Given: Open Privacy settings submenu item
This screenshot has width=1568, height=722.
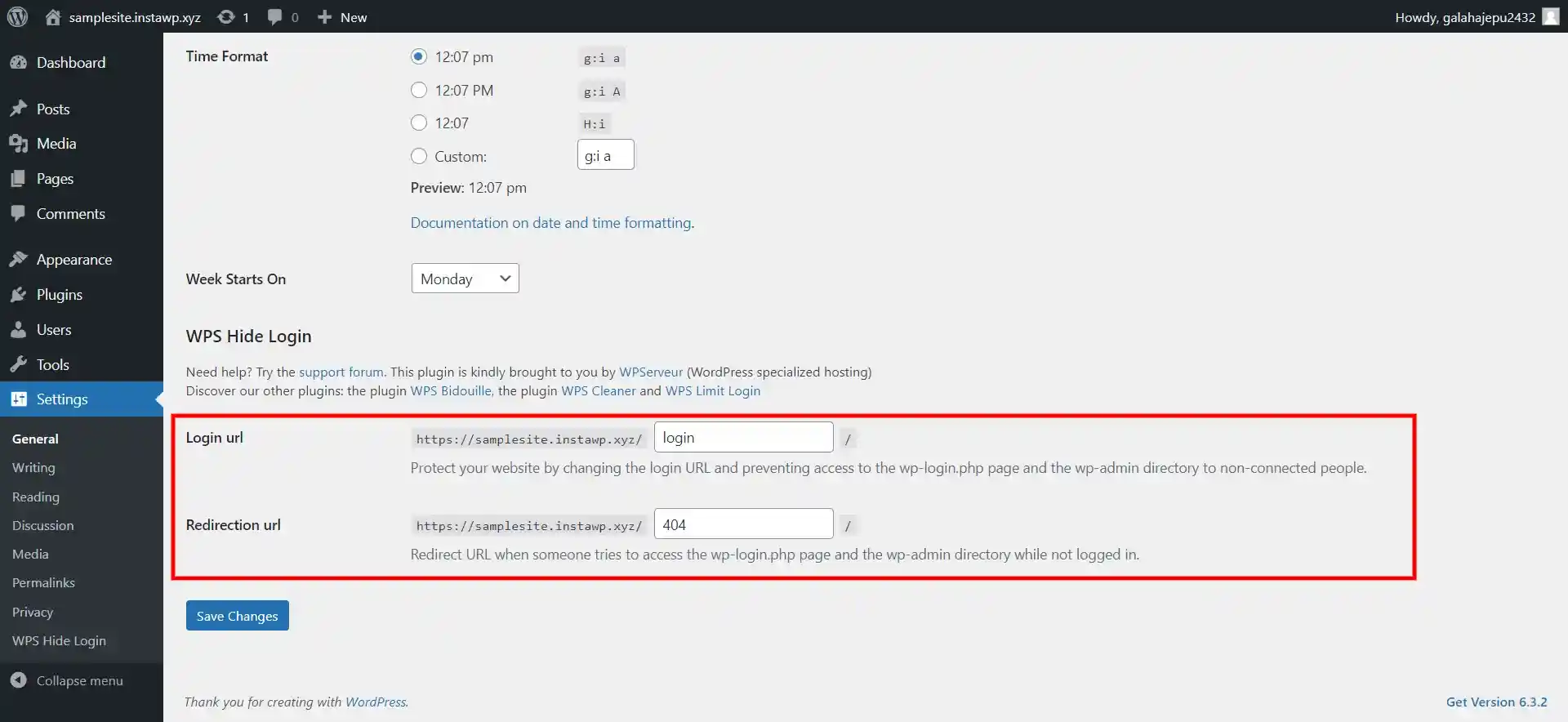Looking at the screenshot, I should point(33,612).
